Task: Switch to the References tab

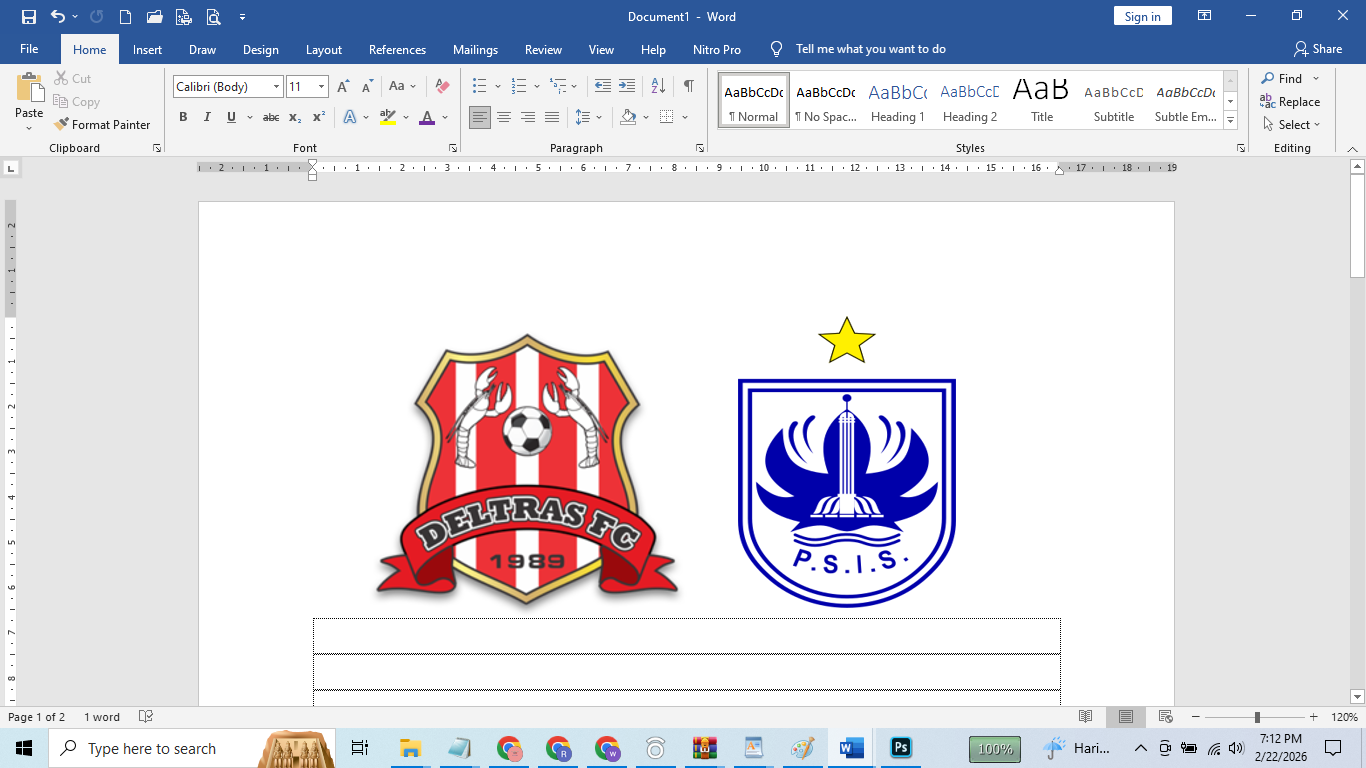Action: (397, 49)
